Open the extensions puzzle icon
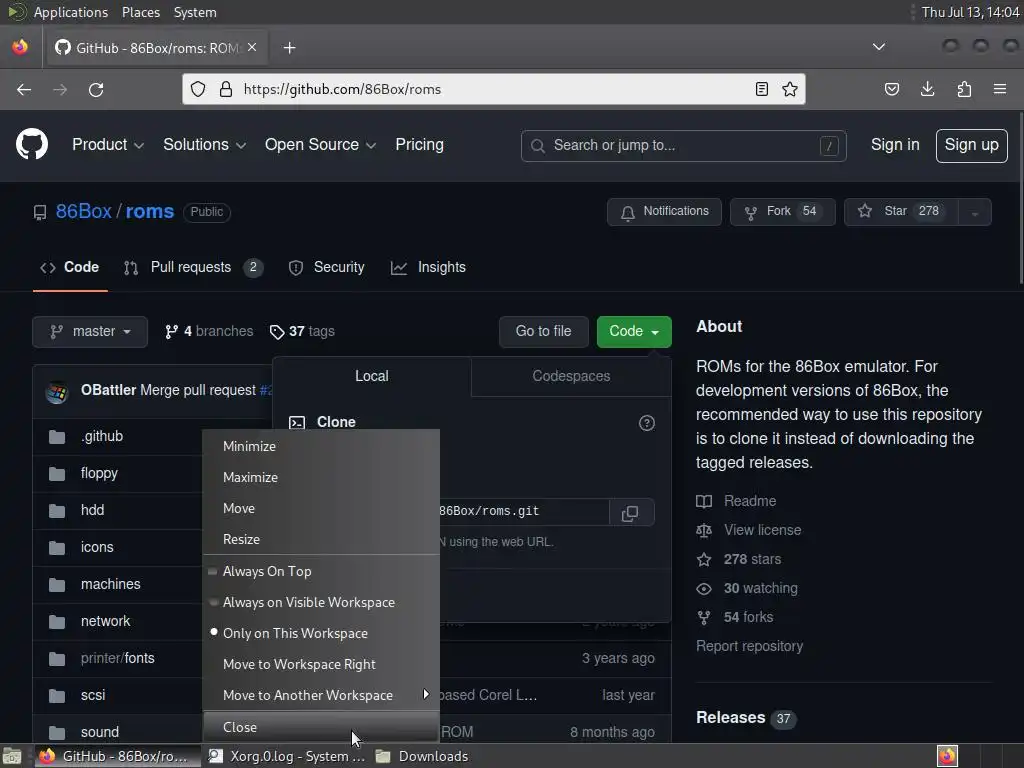The height and width of the screenshot is (768, 1024). (964, 89)
